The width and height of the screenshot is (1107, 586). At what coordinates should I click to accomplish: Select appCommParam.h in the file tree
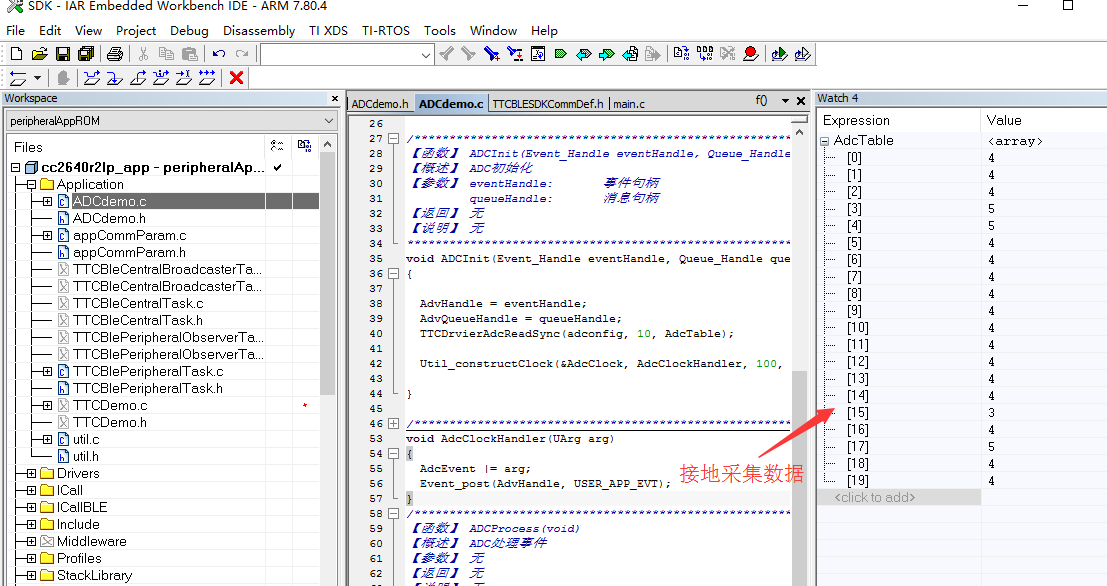click(x=129, y=253)
